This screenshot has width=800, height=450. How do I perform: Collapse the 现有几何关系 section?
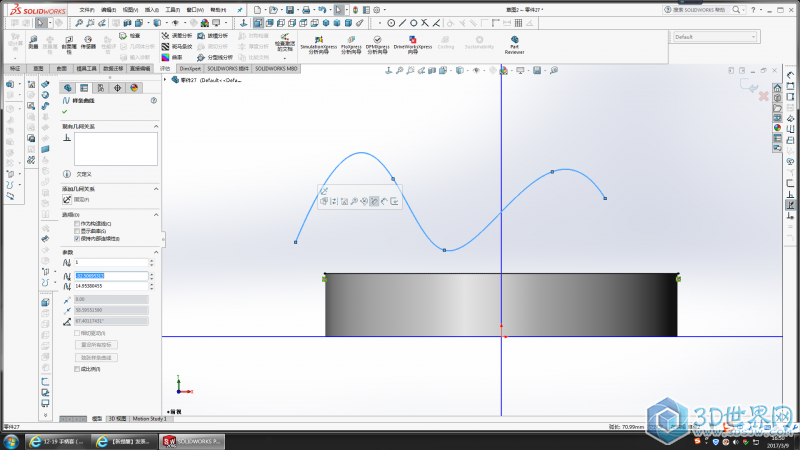pos(156,126)
